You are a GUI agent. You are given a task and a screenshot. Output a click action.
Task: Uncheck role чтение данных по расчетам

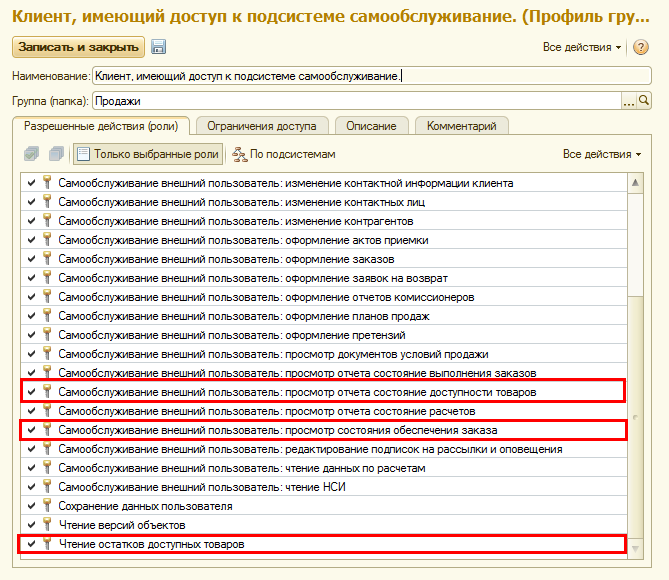tap(31, 467)
